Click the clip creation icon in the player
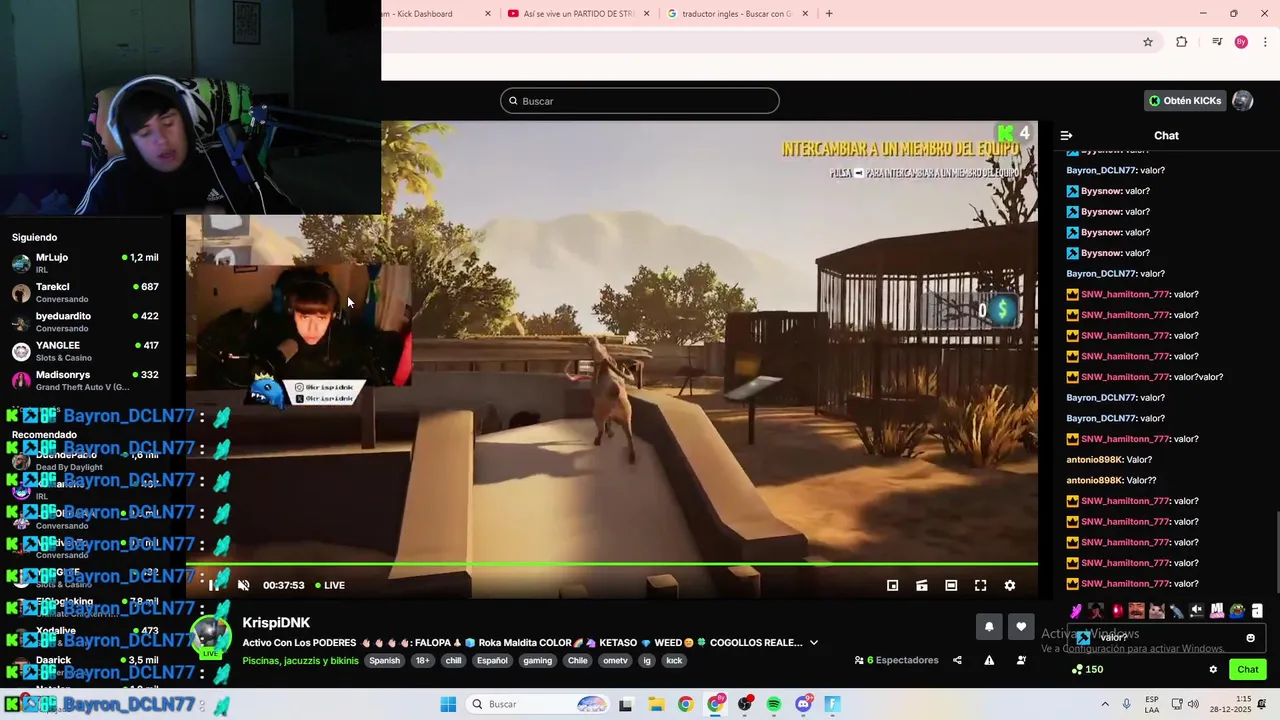 pos(922,585)
